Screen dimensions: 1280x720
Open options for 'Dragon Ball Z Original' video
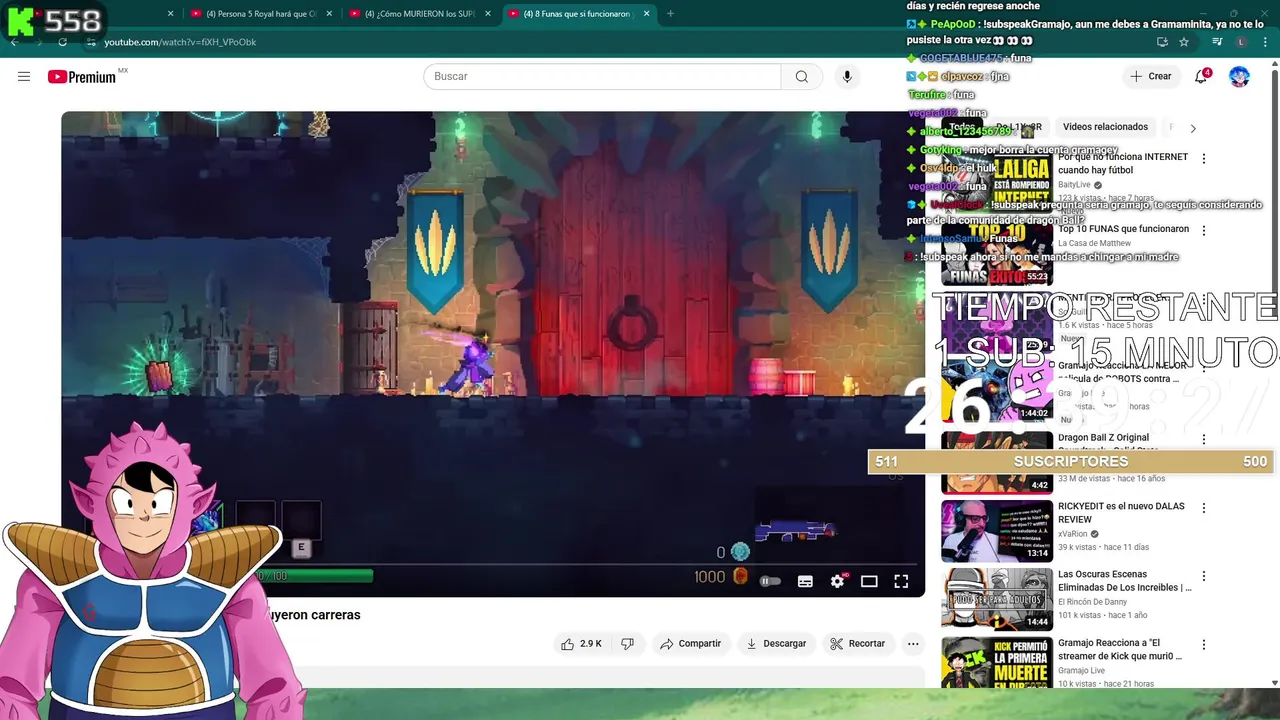[1204, 439]
